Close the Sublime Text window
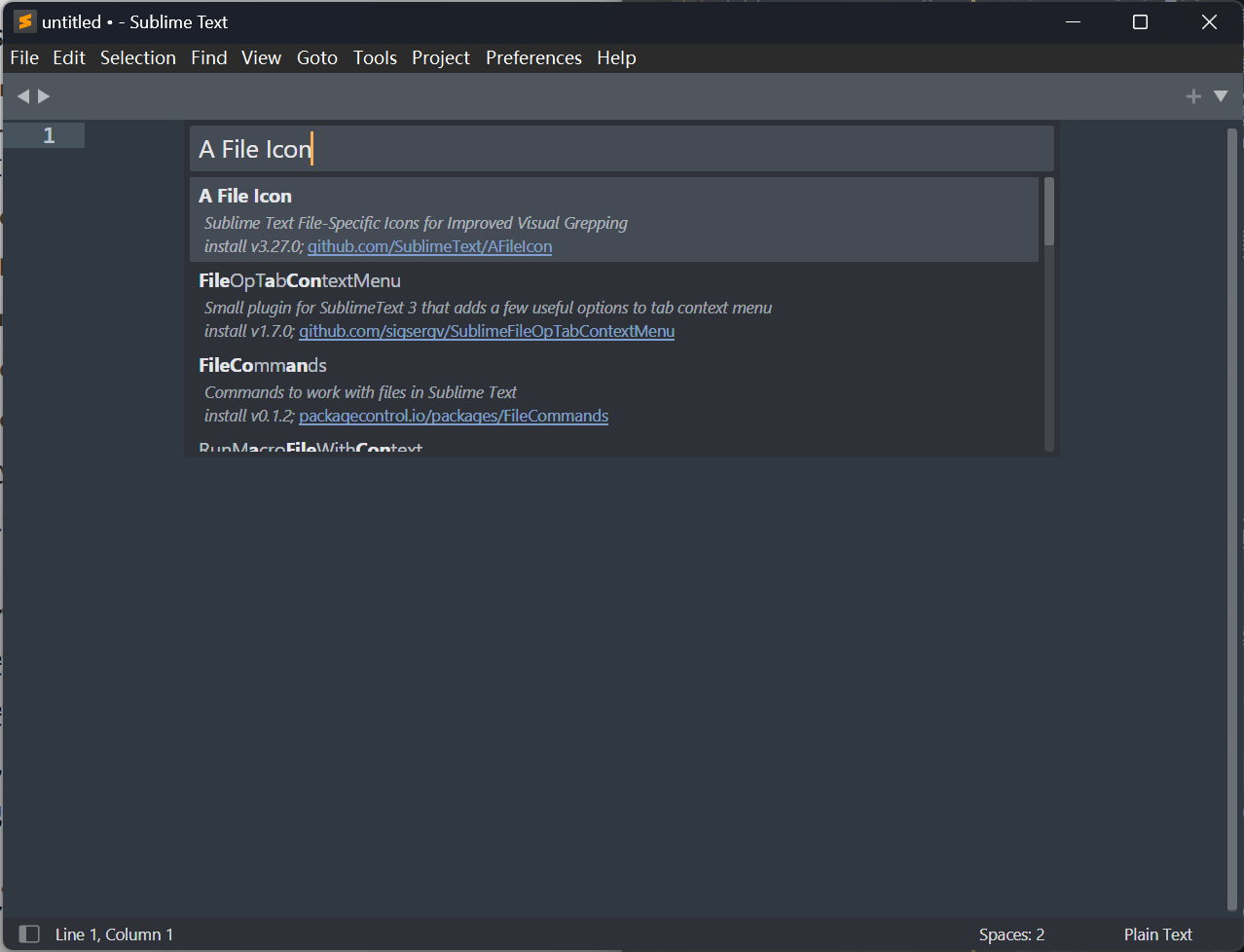1244x952 pixels. click(x=1209, y=21)
